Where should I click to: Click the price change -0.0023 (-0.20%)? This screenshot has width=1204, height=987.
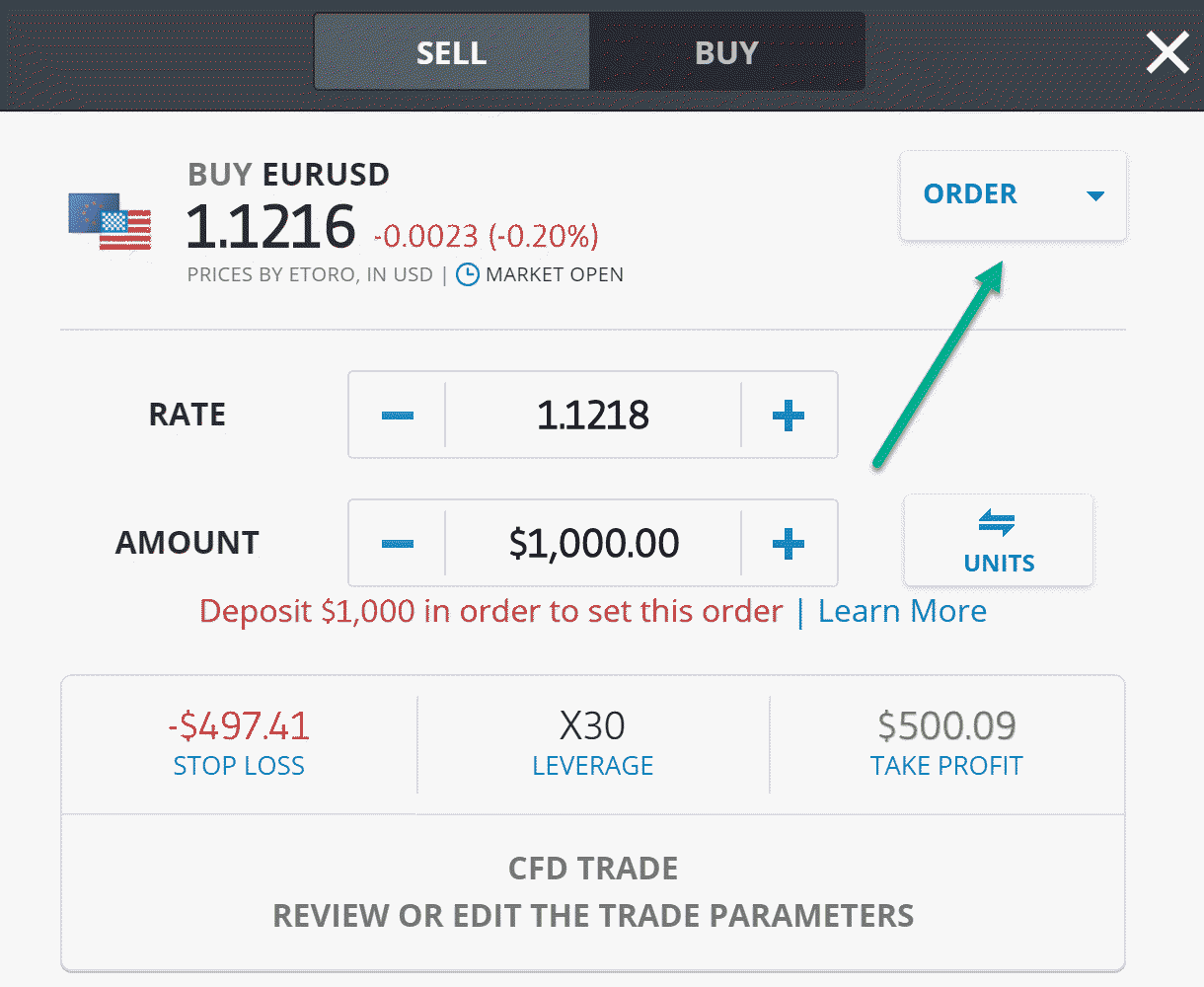486,236
